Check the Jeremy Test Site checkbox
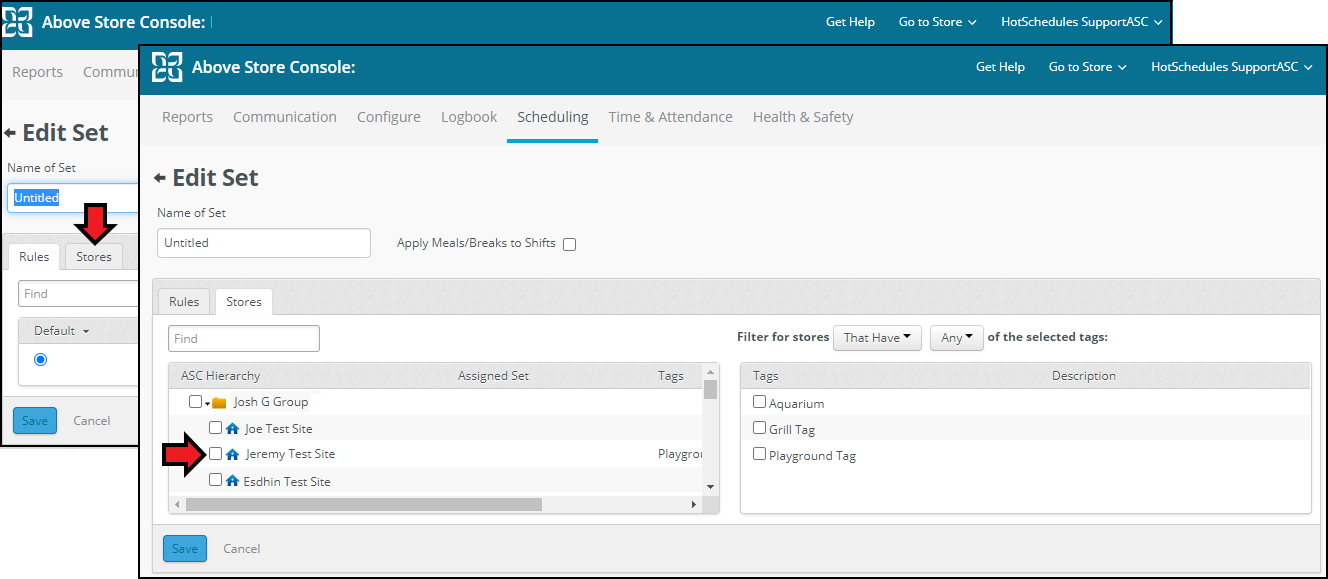Image resolution: width=1328 pixels, height=579 pixels. [215, 454]
